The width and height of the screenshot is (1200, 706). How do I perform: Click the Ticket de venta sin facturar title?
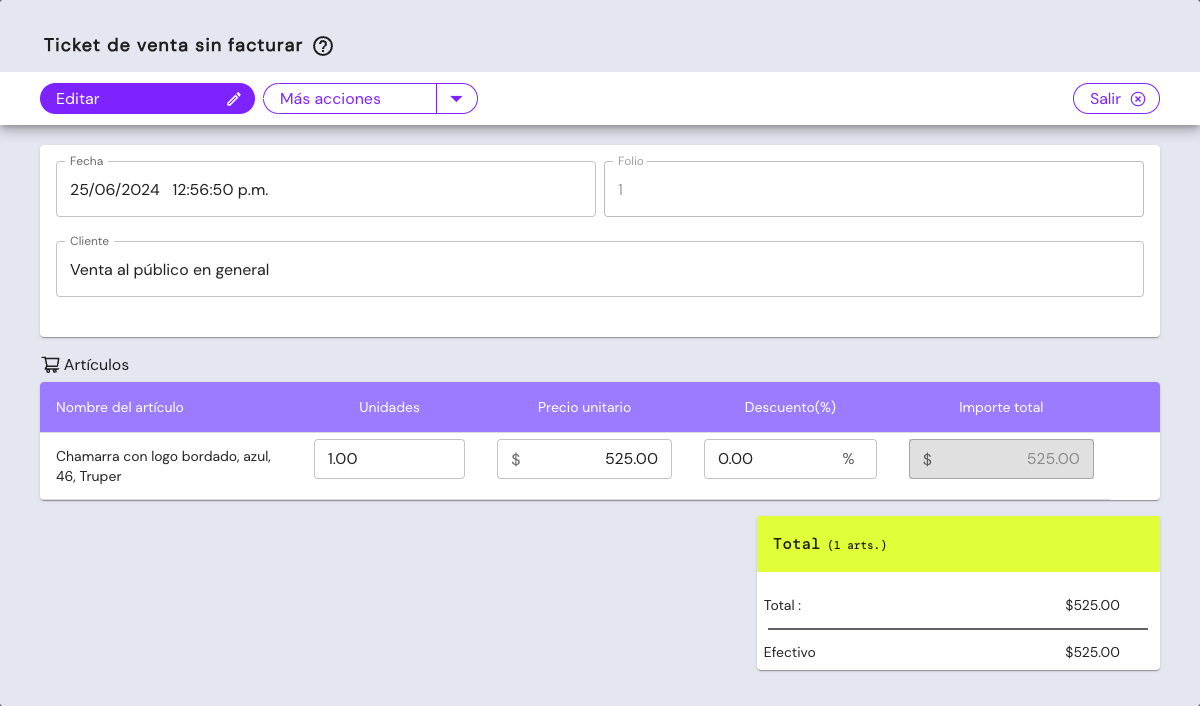(x=173, y=46)
